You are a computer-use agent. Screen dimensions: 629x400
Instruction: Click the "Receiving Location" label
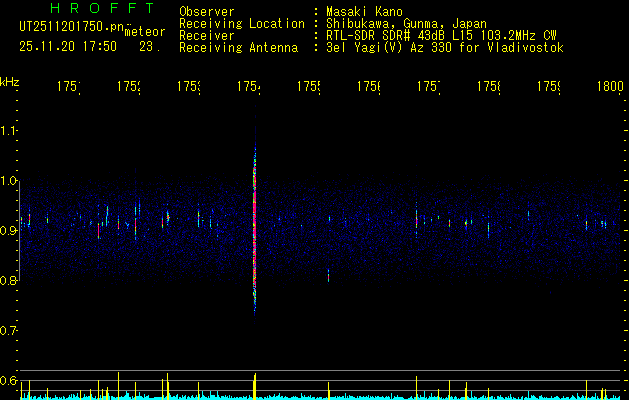(242, 24)
